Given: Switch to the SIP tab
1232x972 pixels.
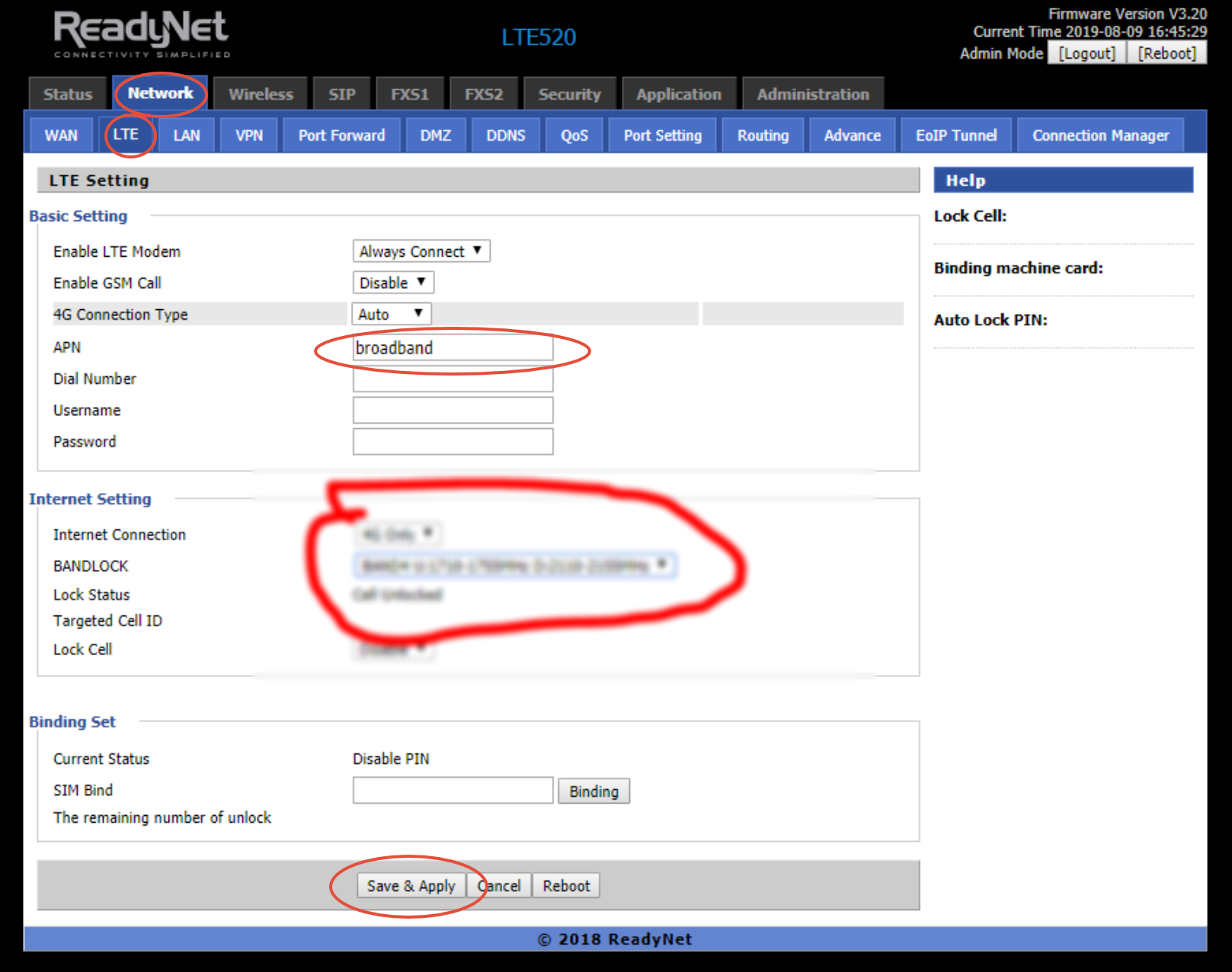Looking at the screenshot, I should (x=342, y=94).
